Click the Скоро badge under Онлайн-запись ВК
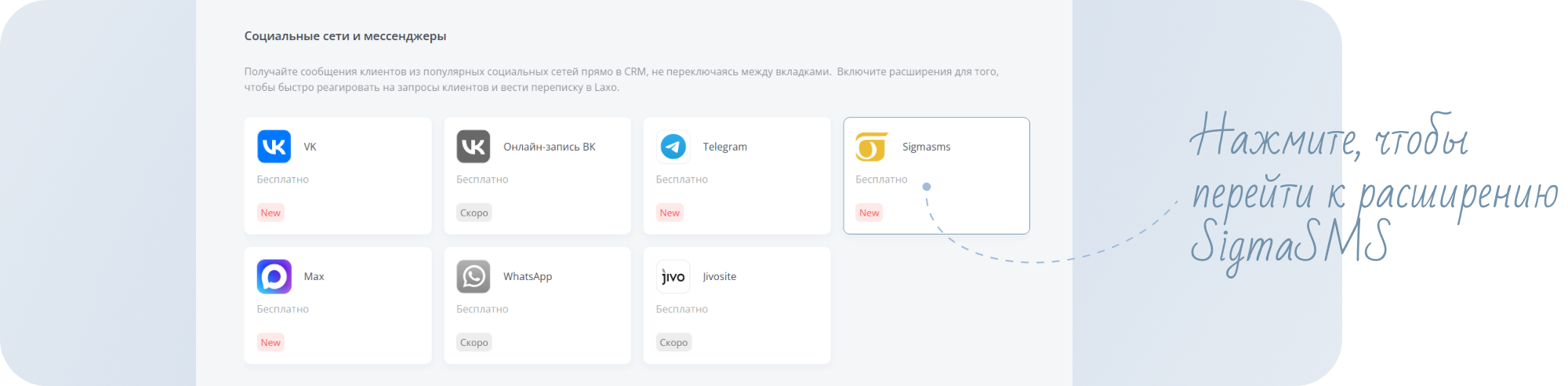 point(474,213)
